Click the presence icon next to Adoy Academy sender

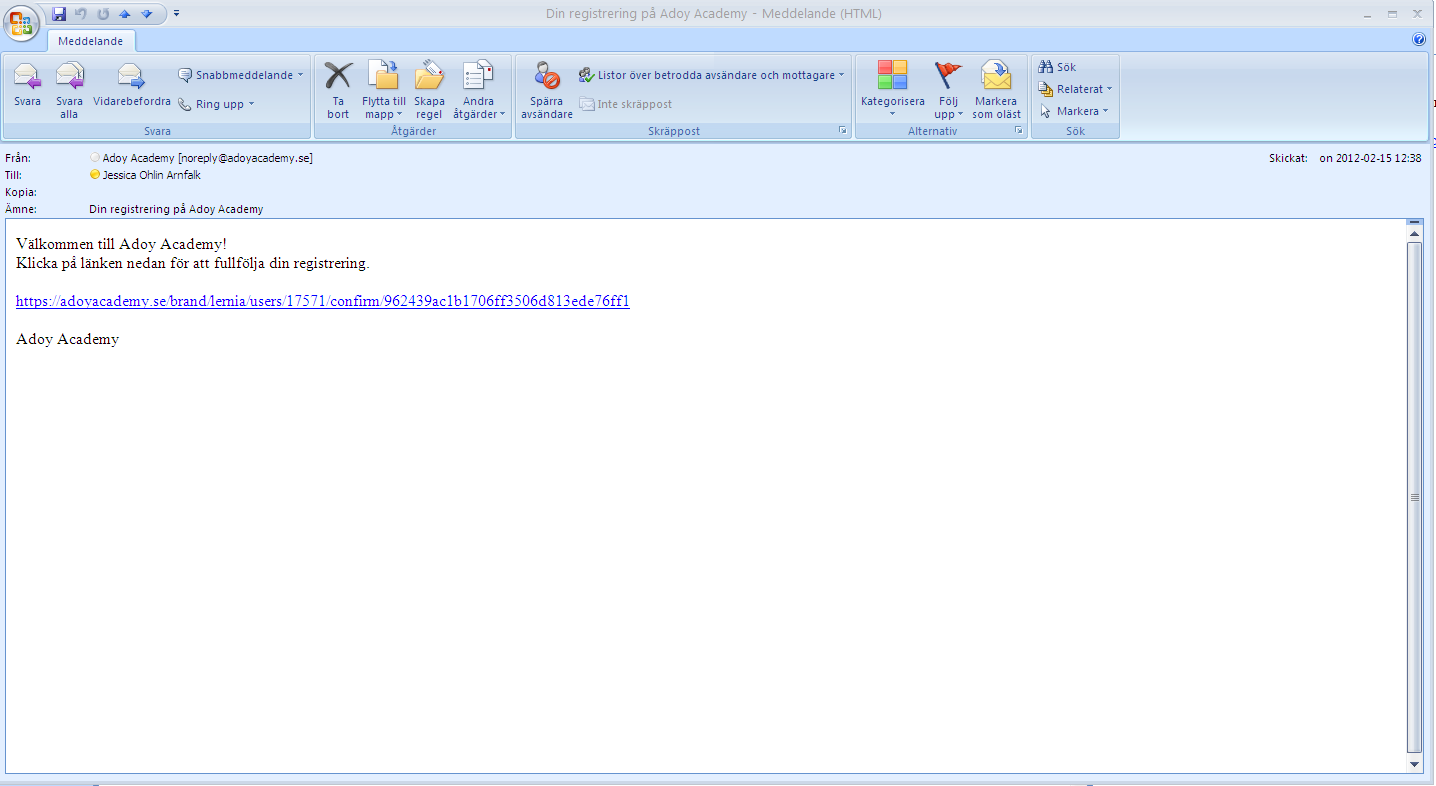tap(95, 158)
